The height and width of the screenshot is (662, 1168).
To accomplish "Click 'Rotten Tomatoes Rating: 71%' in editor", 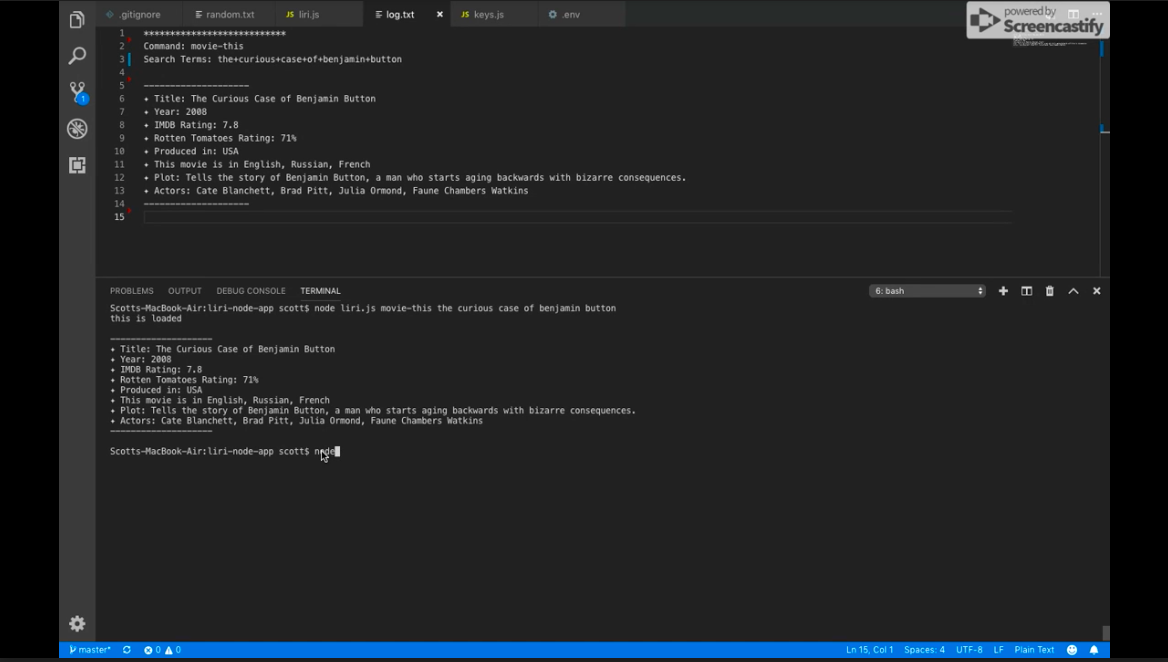I will coord(220,139).
